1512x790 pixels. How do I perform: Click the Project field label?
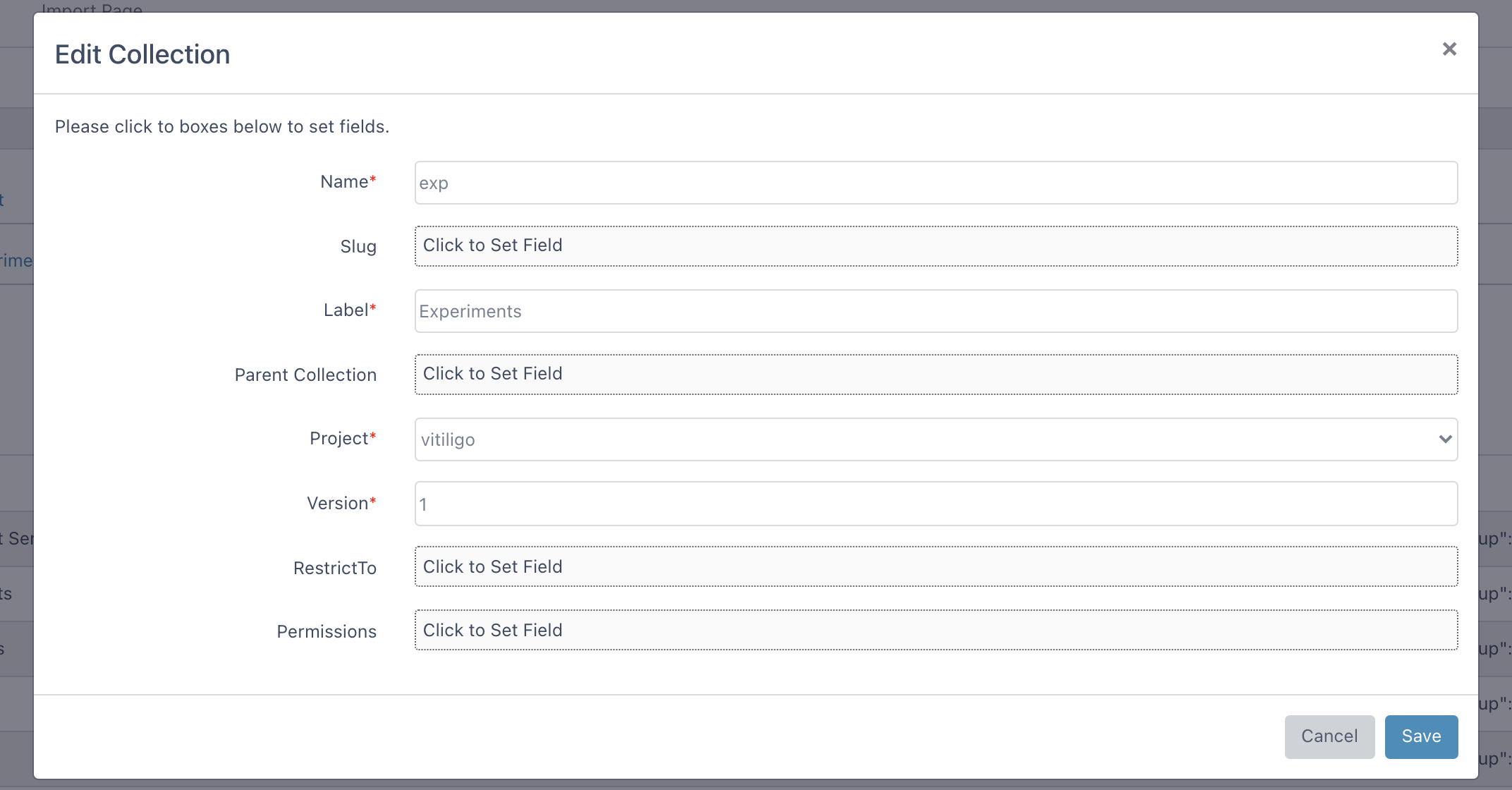tap(339, 439)
